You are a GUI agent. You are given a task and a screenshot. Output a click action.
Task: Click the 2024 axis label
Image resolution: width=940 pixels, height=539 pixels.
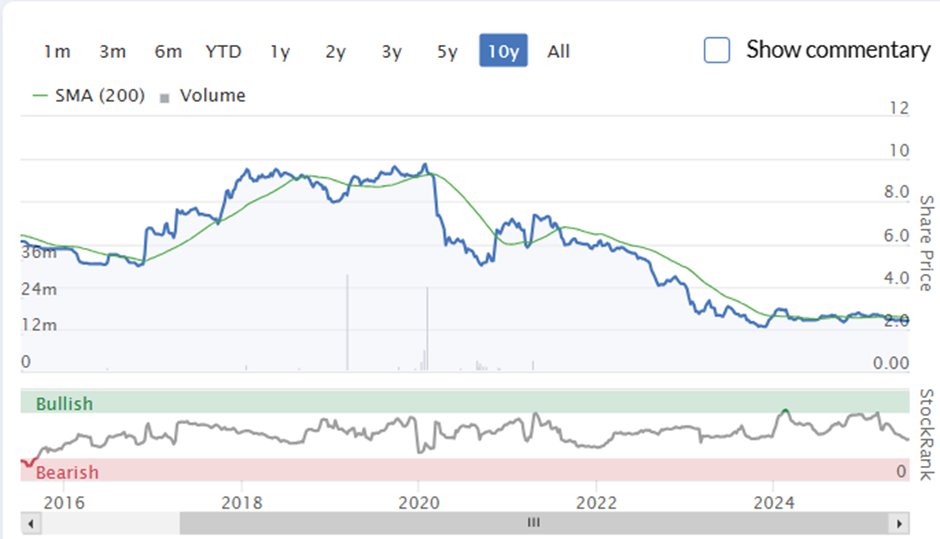(774, 502)
